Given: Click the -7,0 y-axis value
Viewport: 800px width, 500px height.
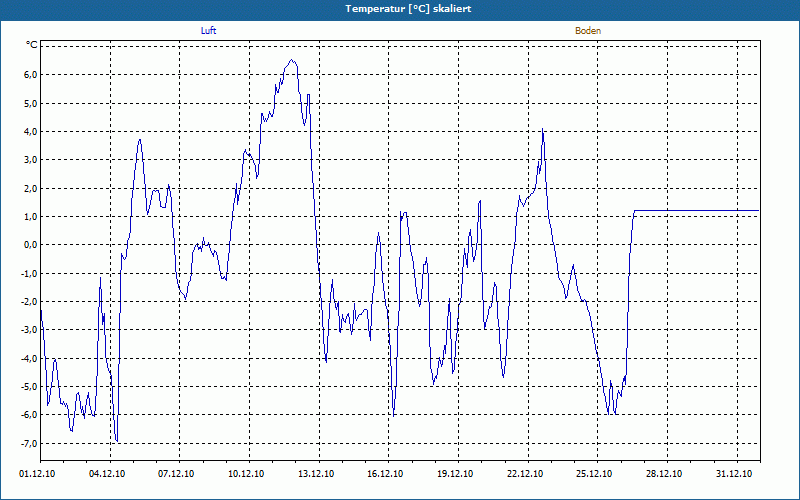Looking at the screenshot, I should (30, 443).
